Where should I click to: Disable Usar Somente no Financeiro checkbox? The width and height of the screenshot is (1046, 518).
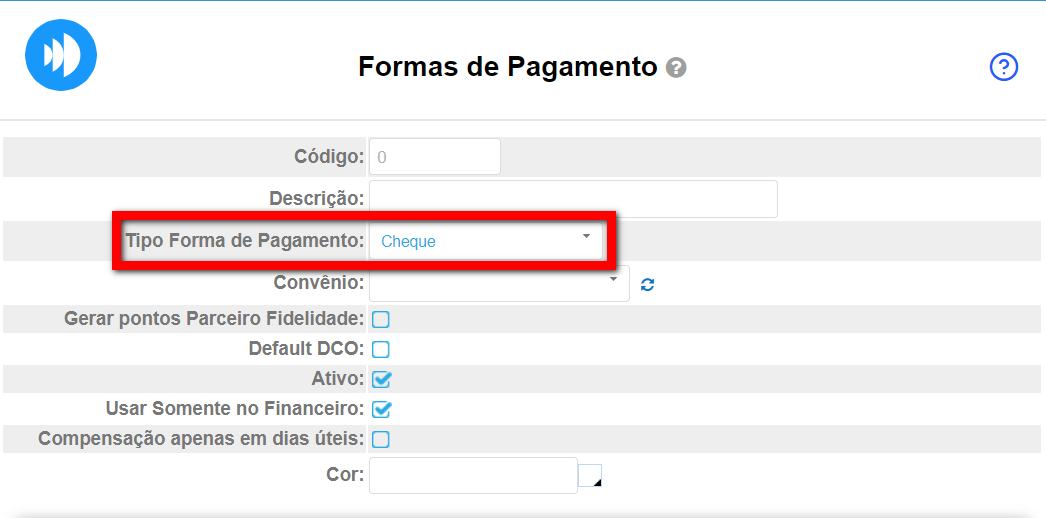coord(381,409)
